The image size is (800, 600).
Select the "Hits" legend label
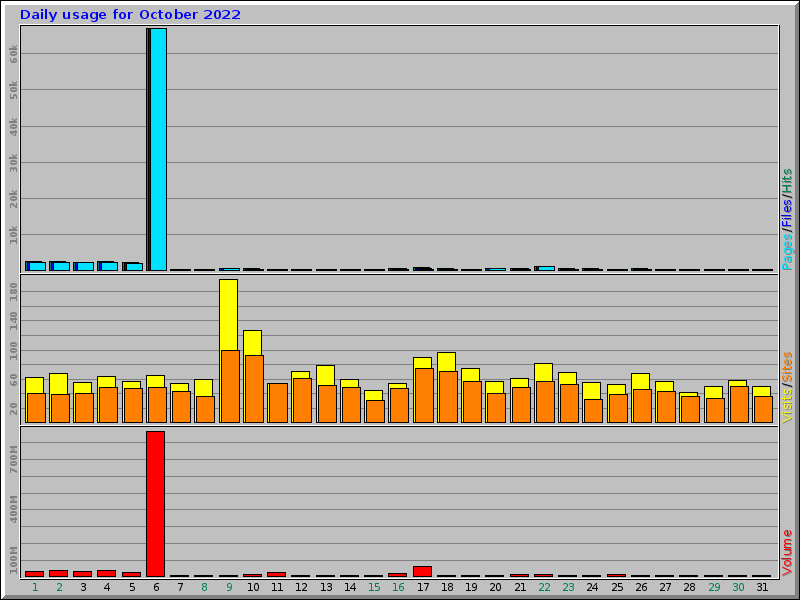point(787,182)
